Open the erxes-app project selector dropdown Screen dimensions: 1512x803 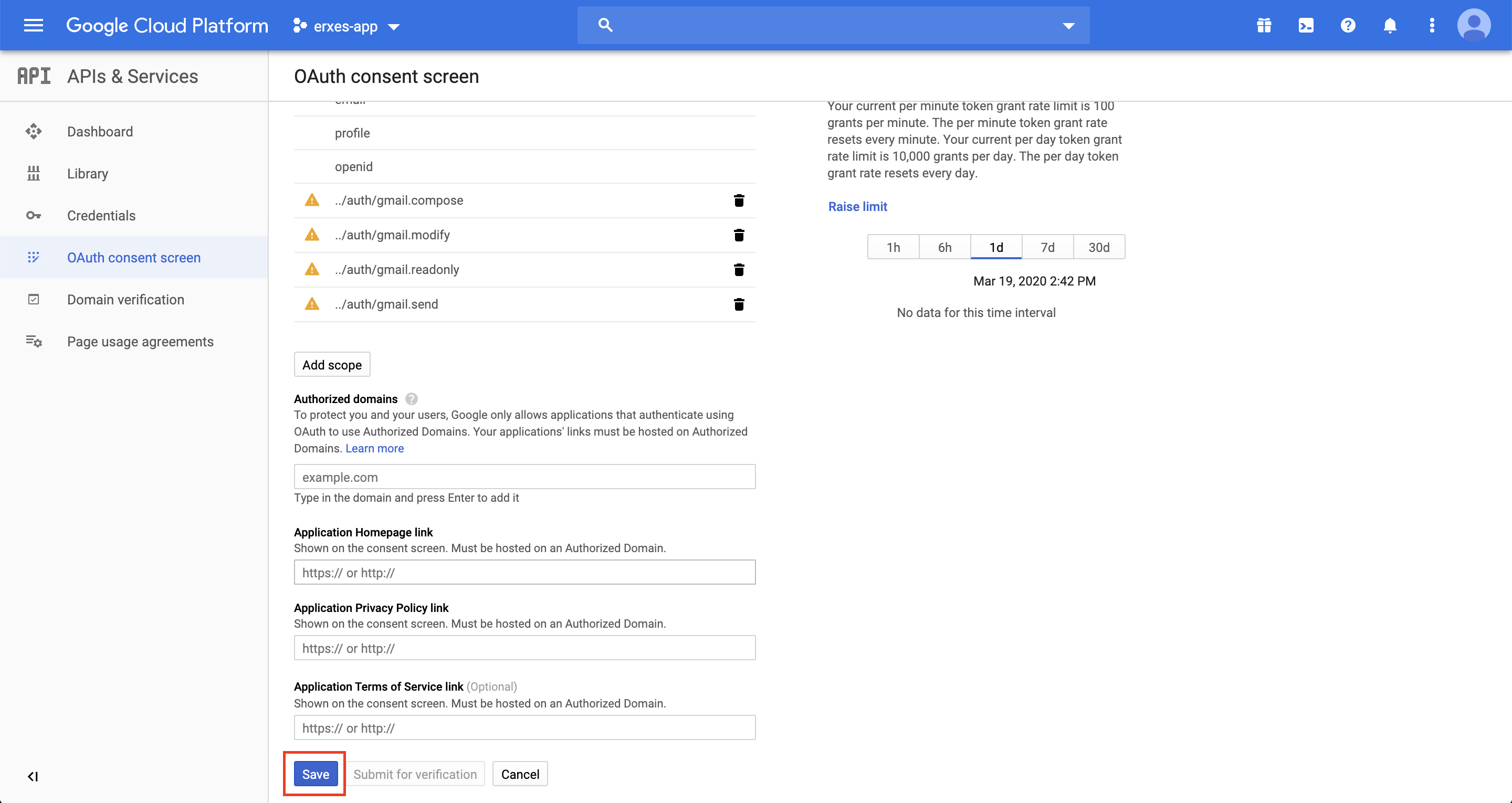click(x=346, y=26)
